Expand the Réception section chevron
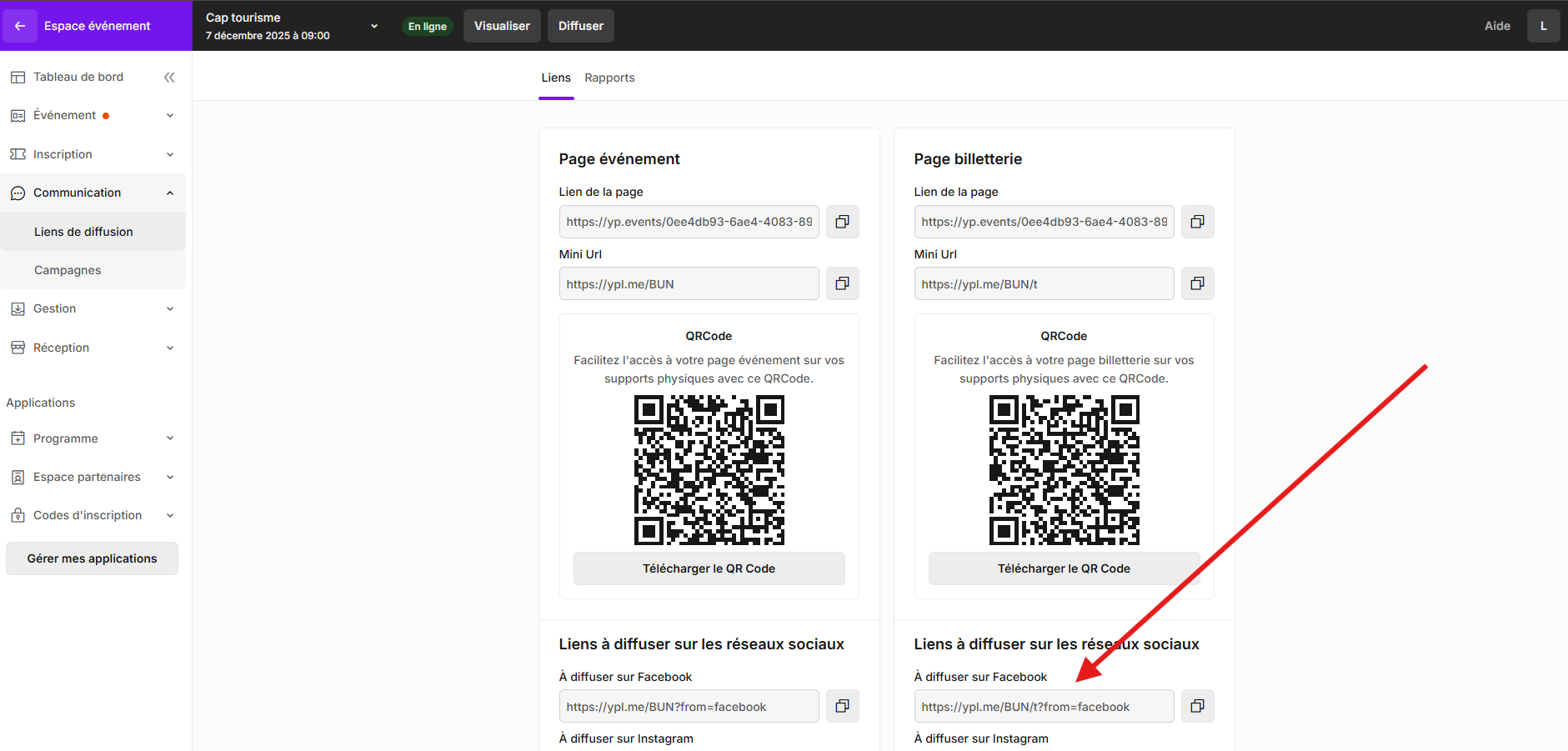The image size is (1568, 751). pos(170,348)
